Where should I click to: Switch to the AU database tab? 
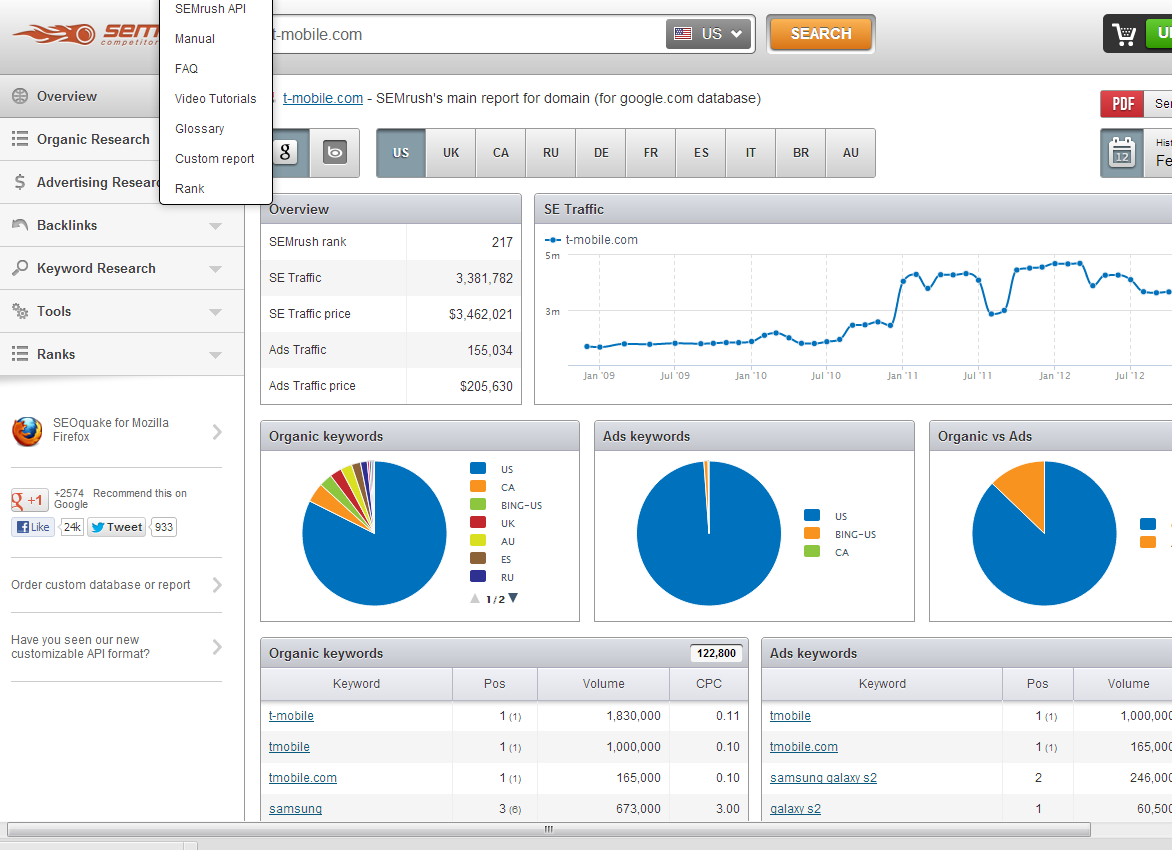851,153
